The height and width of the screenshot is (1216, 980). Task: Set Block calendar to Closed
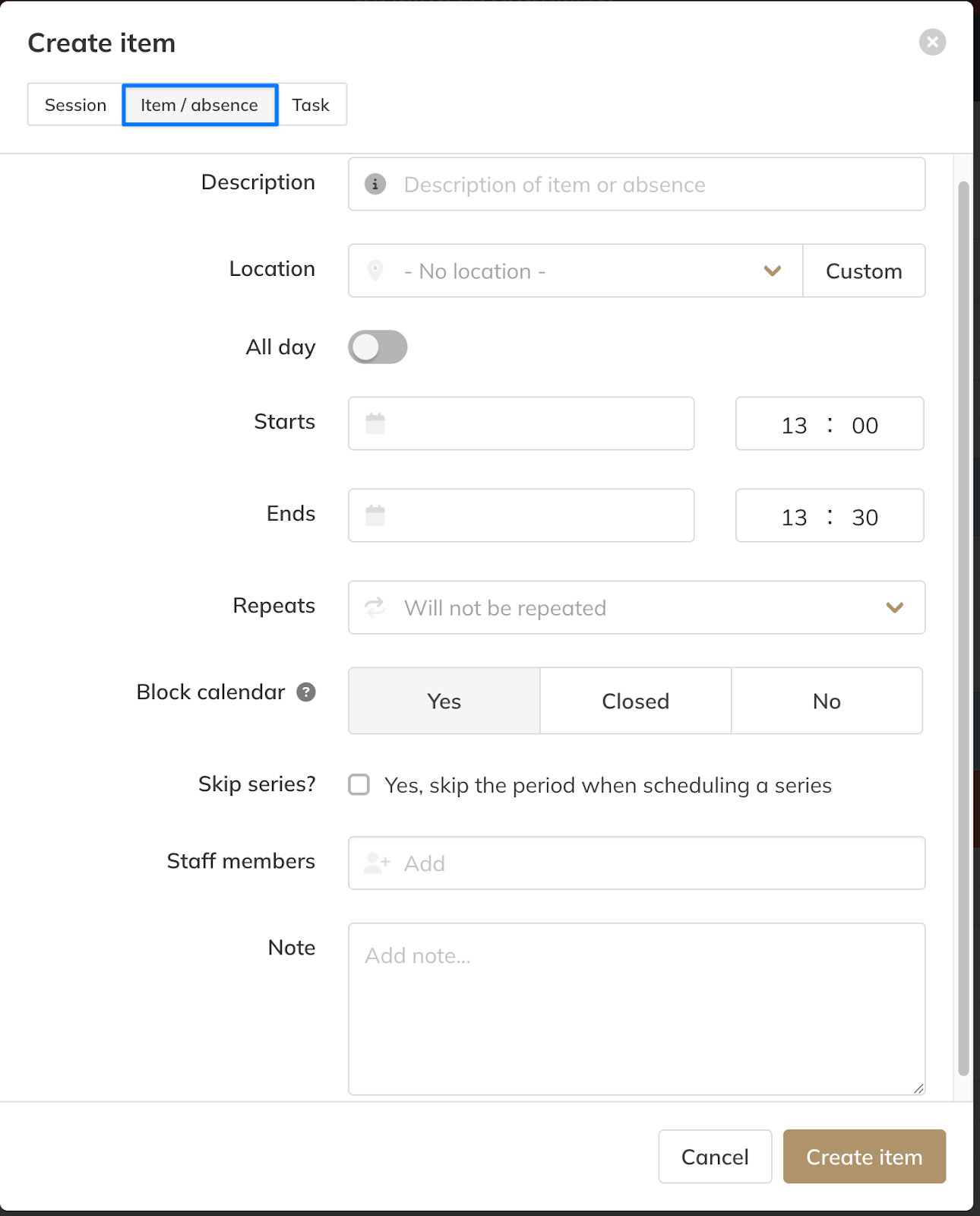(x=635, y=701)
